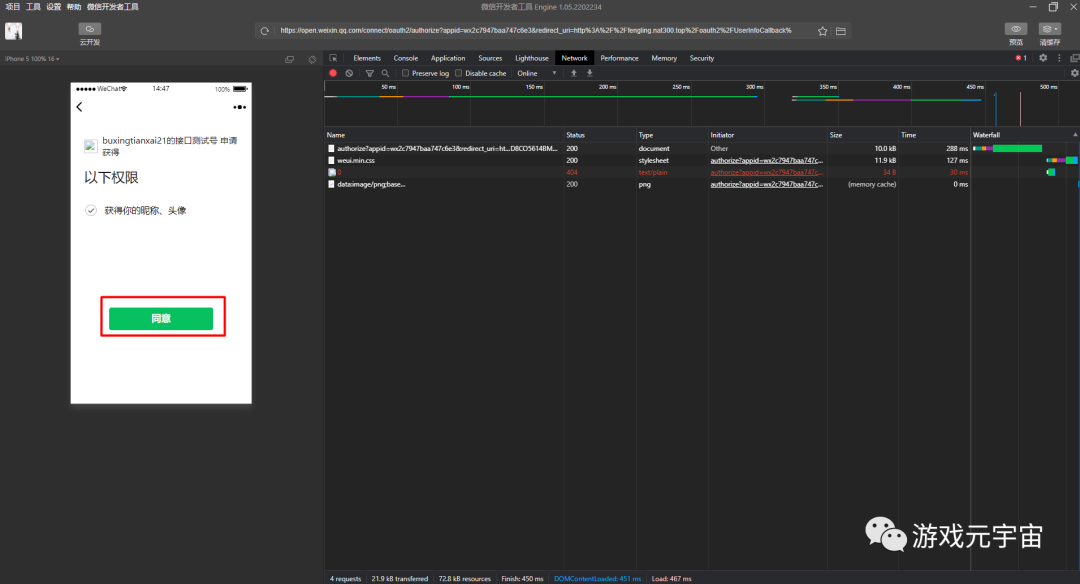Sort by the Status column header

[x=599, y=135]
